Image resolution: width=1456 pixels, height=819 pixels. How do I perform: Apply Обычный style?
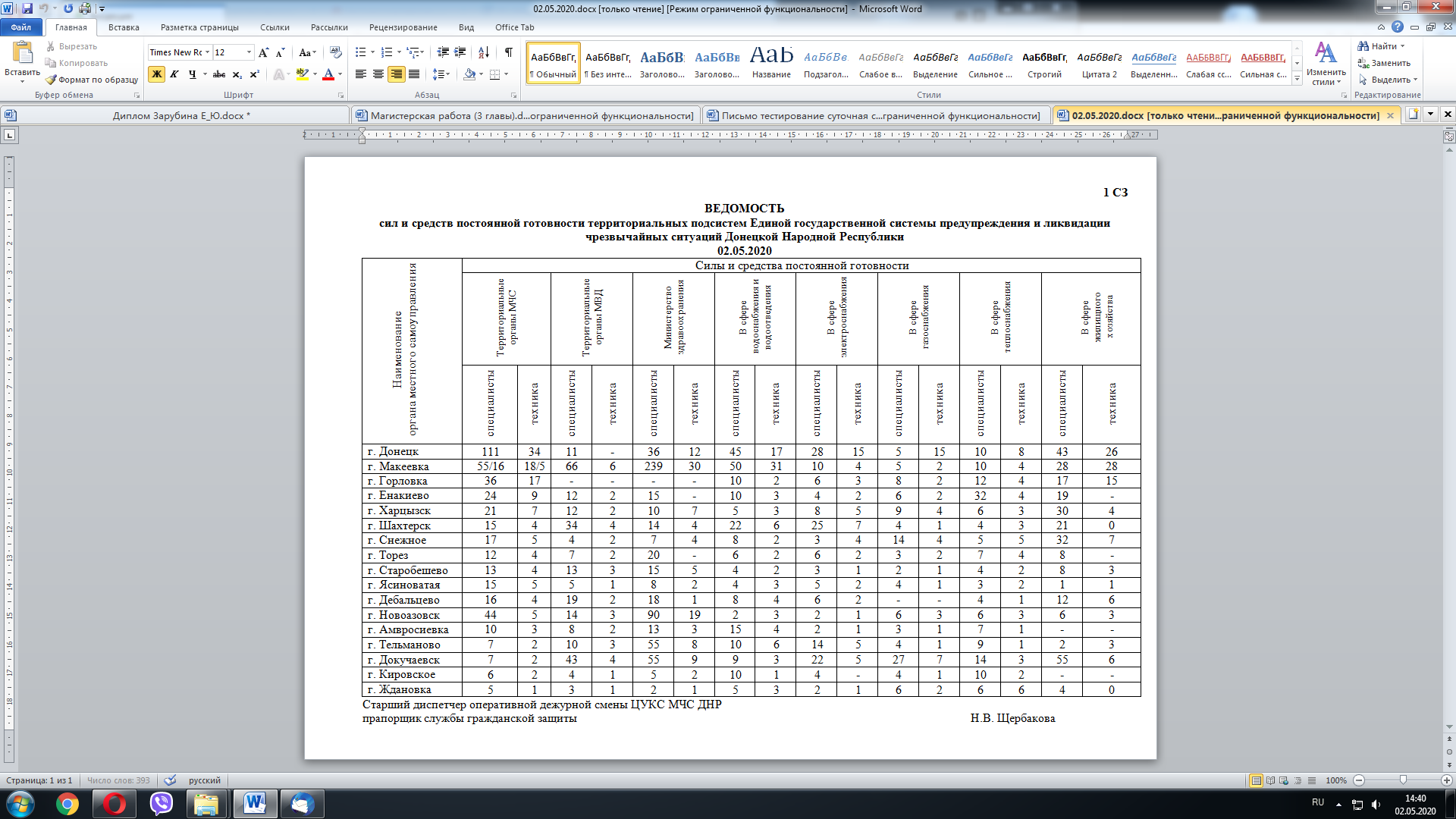553,63
